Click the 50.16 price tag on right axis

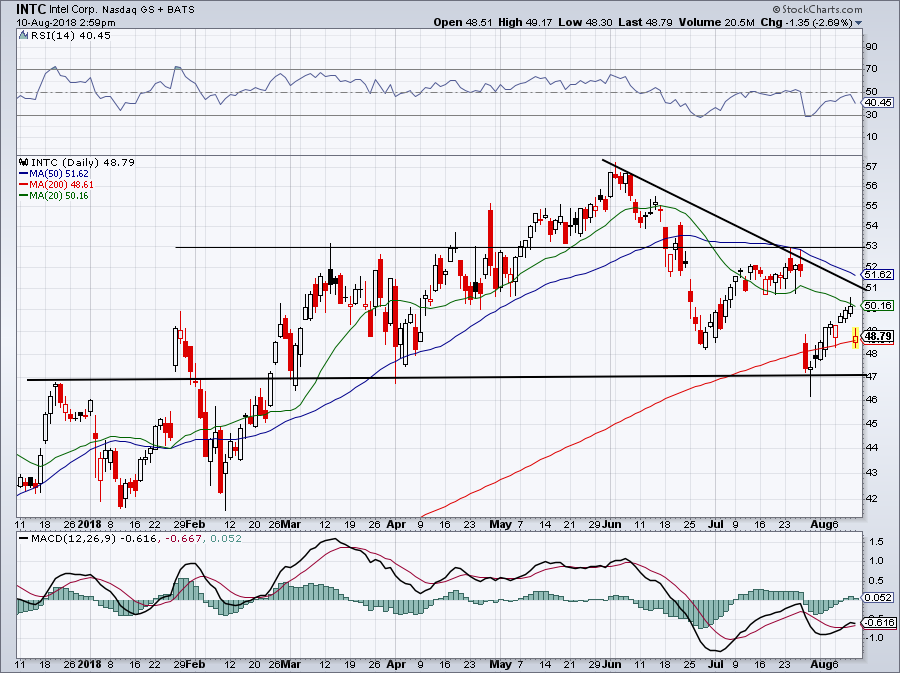click(878, 306)
